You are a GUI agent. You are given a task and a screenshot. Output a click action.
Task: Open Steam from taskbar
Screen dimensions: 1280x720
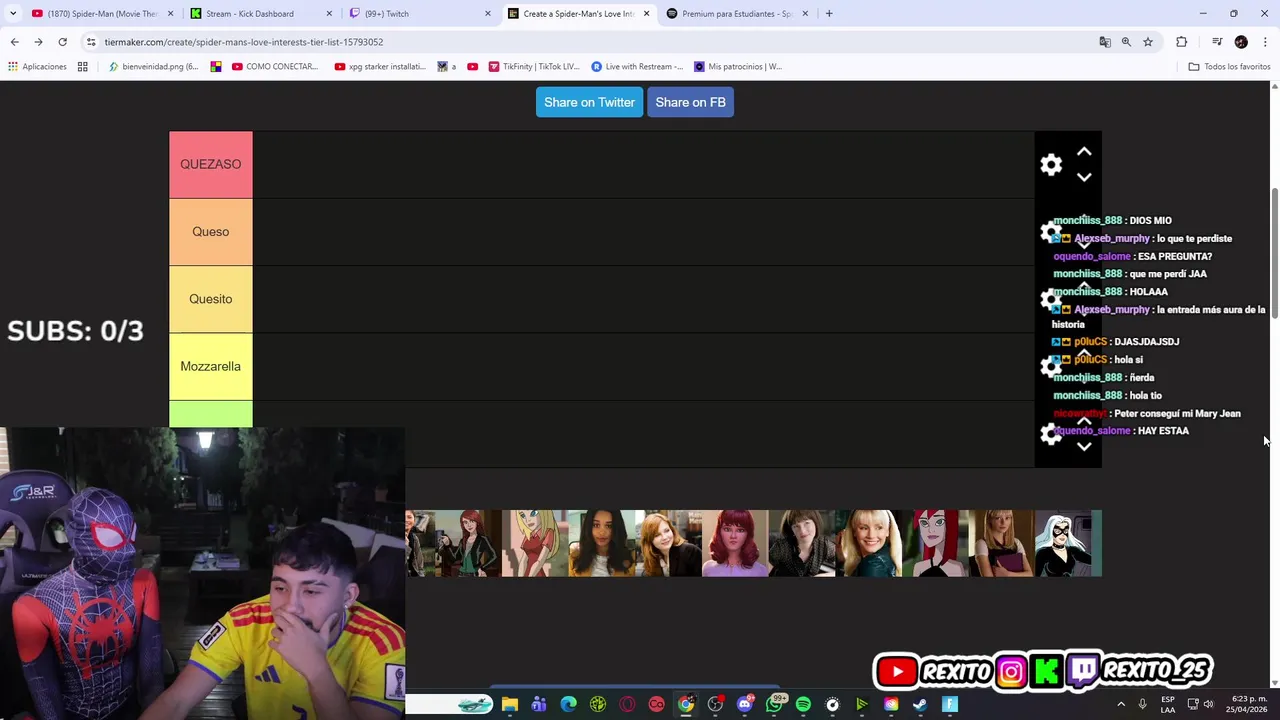(920, 704)
